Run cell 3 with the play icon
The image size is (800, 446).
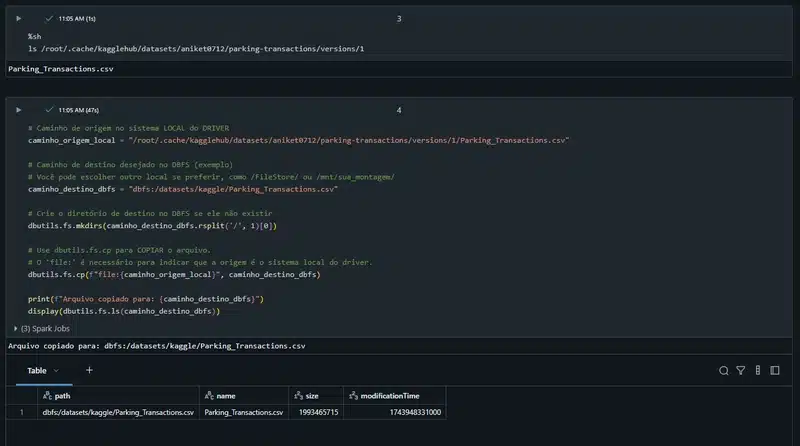tap(19, 18)
